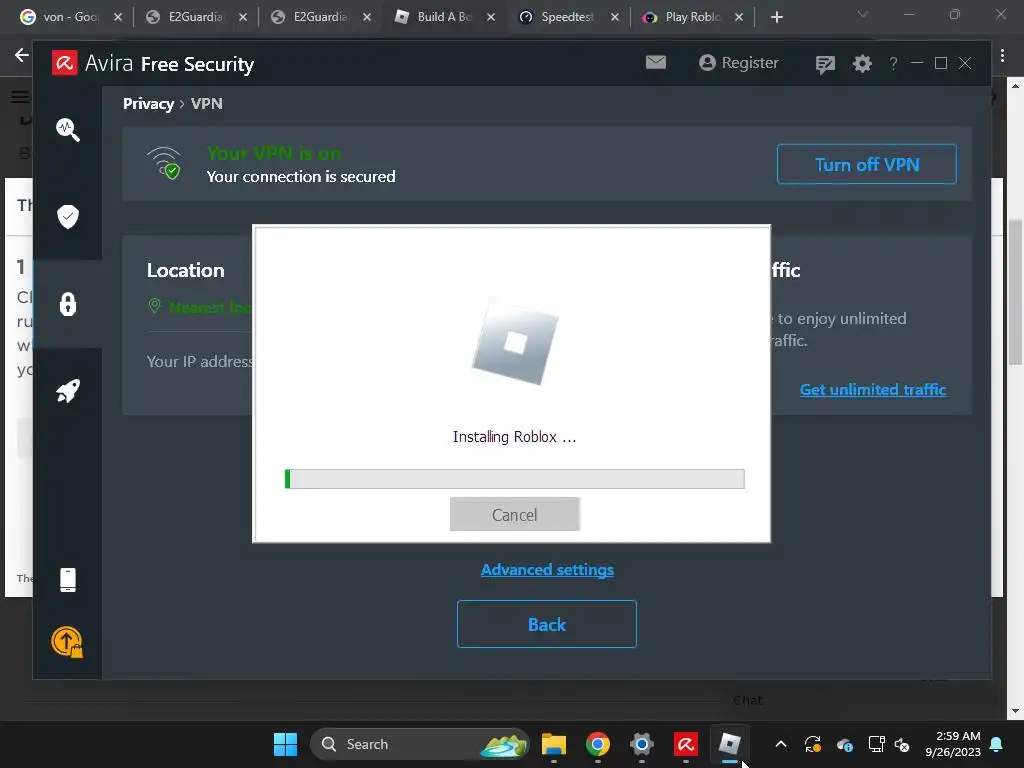Click the location pin icon
This screenshot has height=768, width=1024.
(x=155, y=306)
